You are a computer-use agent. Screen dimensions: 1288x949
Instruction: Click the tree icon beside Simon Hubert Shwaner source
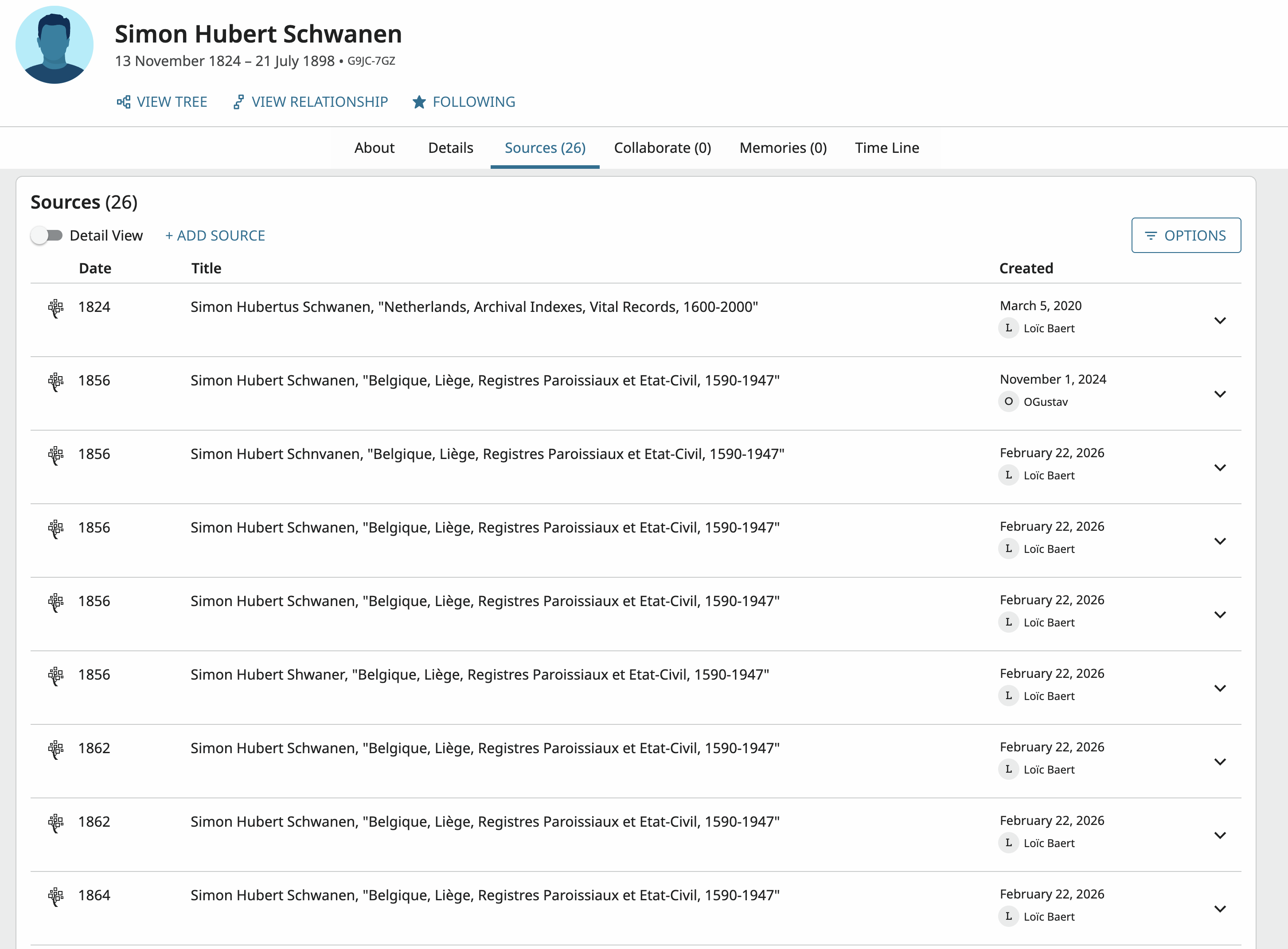click(56, 676)
